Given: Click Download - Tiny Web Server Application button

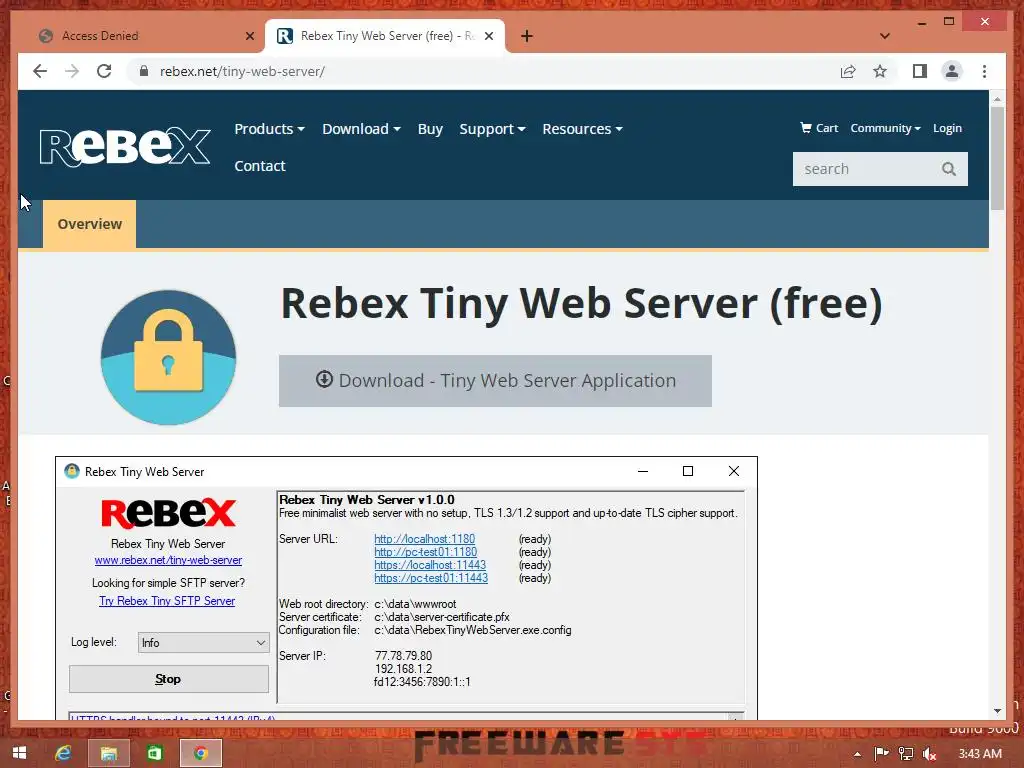Looking at the screenshot, I should click(495, 381).
